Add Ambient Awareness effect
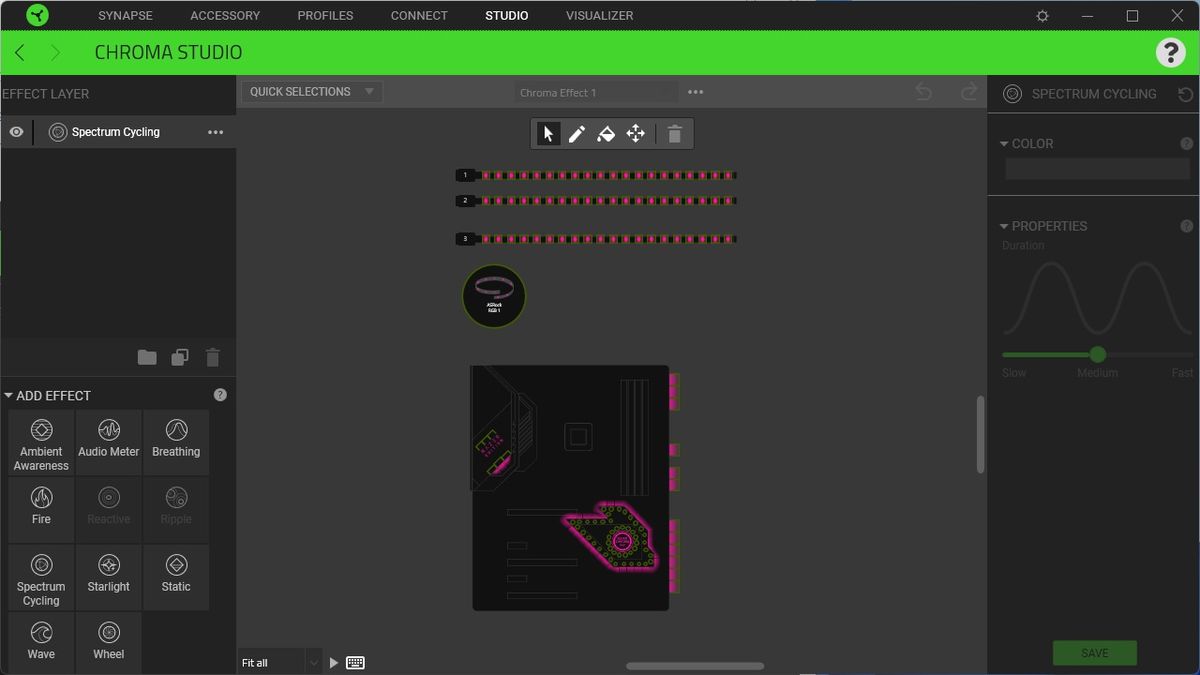Viewport: 1200px width, 675px height. click(x=41, y=443)
